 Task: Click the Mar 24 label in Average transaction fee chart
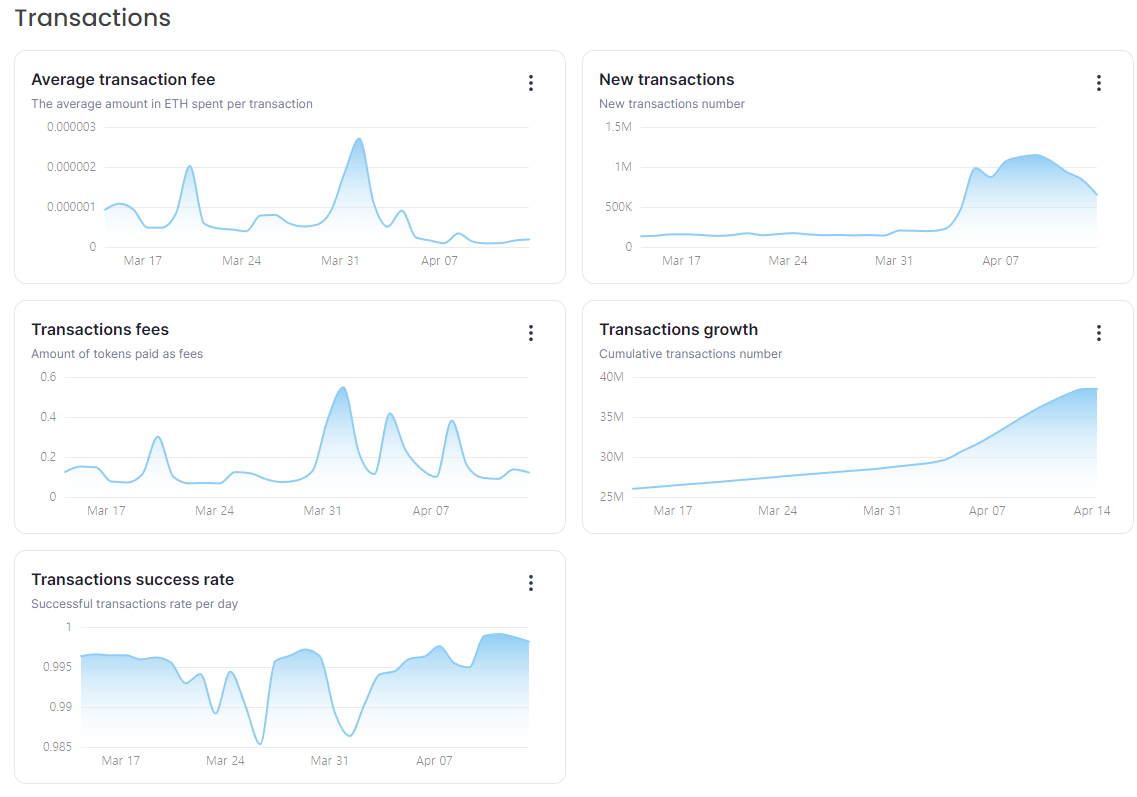point(241,260)
